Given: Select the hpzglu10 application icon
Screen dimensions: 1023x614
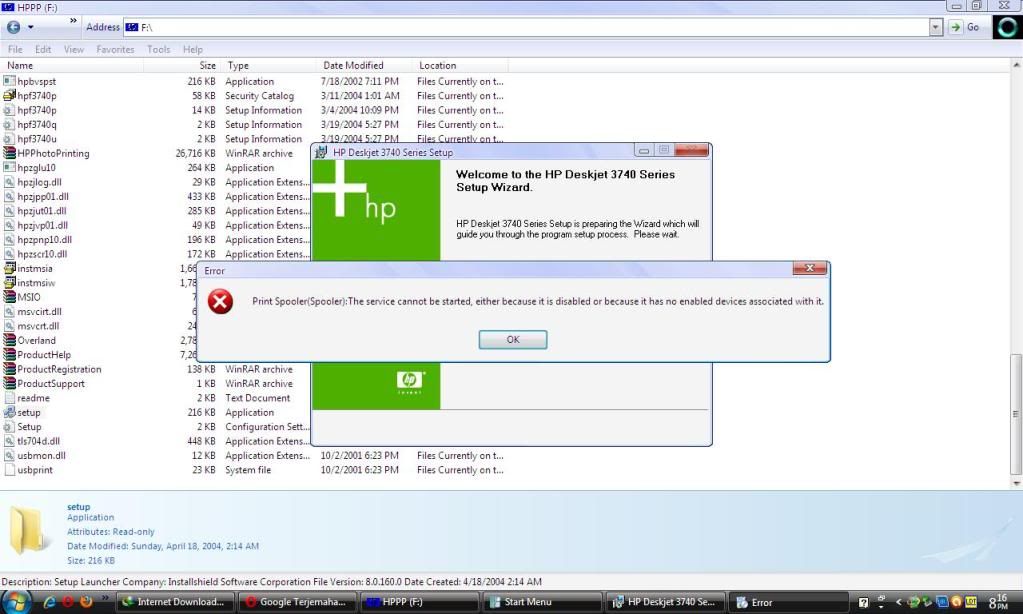Looking at the screenshot, I should tap(9, 168).
